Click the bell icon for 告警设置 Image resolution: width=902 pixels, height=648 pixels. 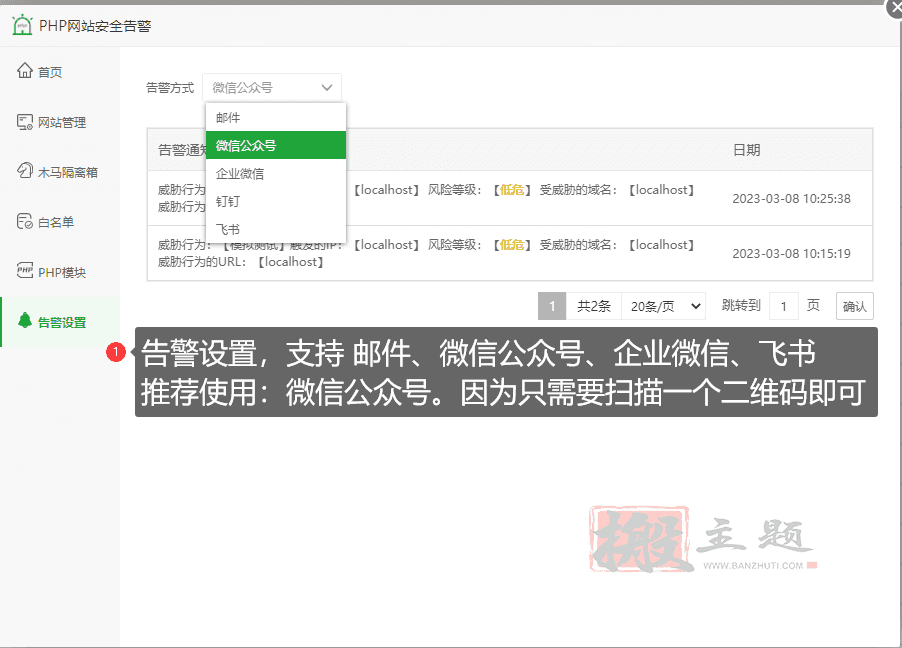click(x=25, y=321)
